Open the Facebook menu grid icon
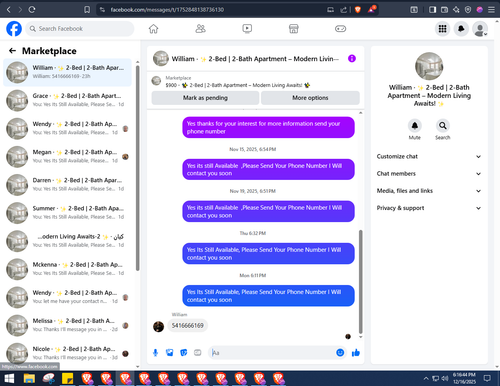Image resolution: width=500 pixels, height=386 pixels. pyautogui.click(x=442, y=29)
